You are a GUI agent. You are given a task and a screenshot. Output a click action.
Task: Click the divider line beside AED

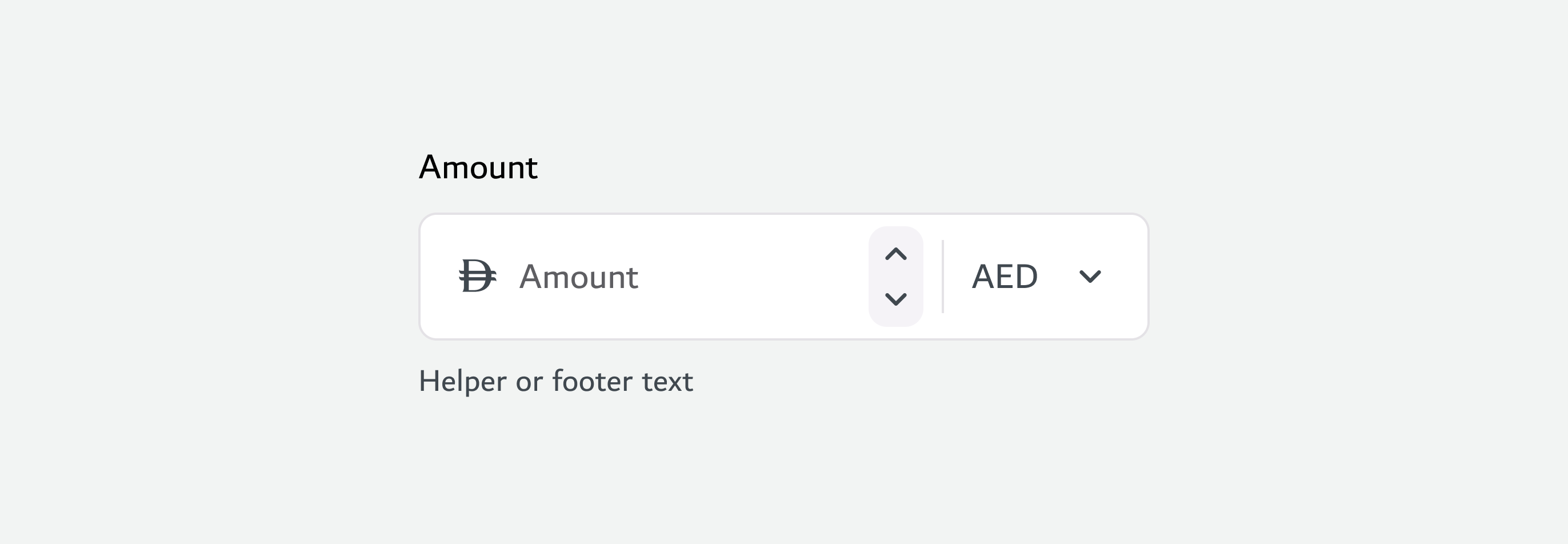(942, 277)
